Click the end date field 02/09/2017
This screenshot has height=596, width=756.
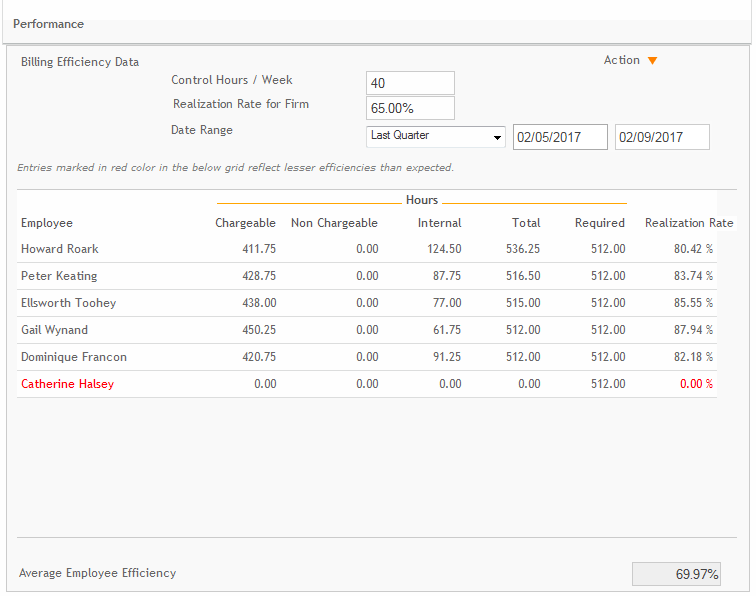[x=662, y=137]
